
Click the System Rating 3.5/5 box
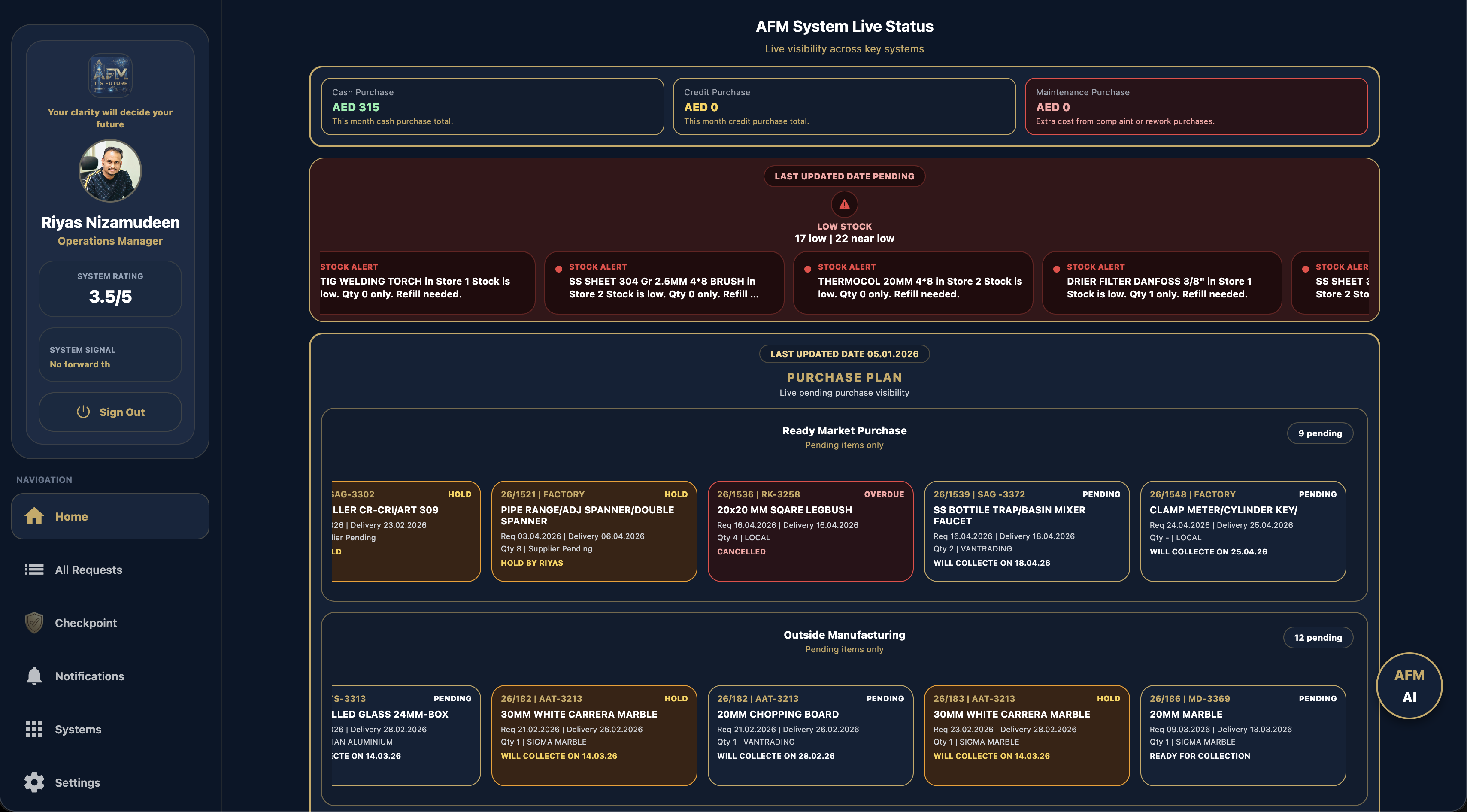coord(110,289)
